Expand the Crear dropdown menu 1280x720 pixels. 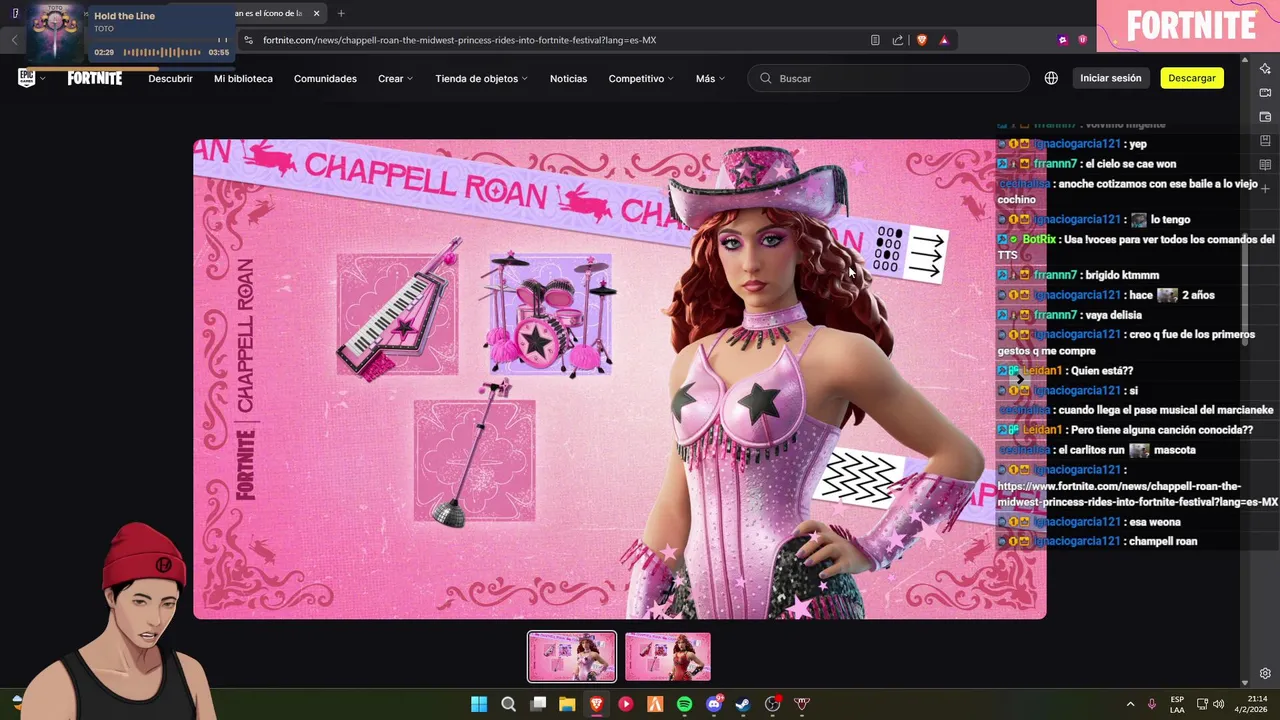click(x=395, y=78)
